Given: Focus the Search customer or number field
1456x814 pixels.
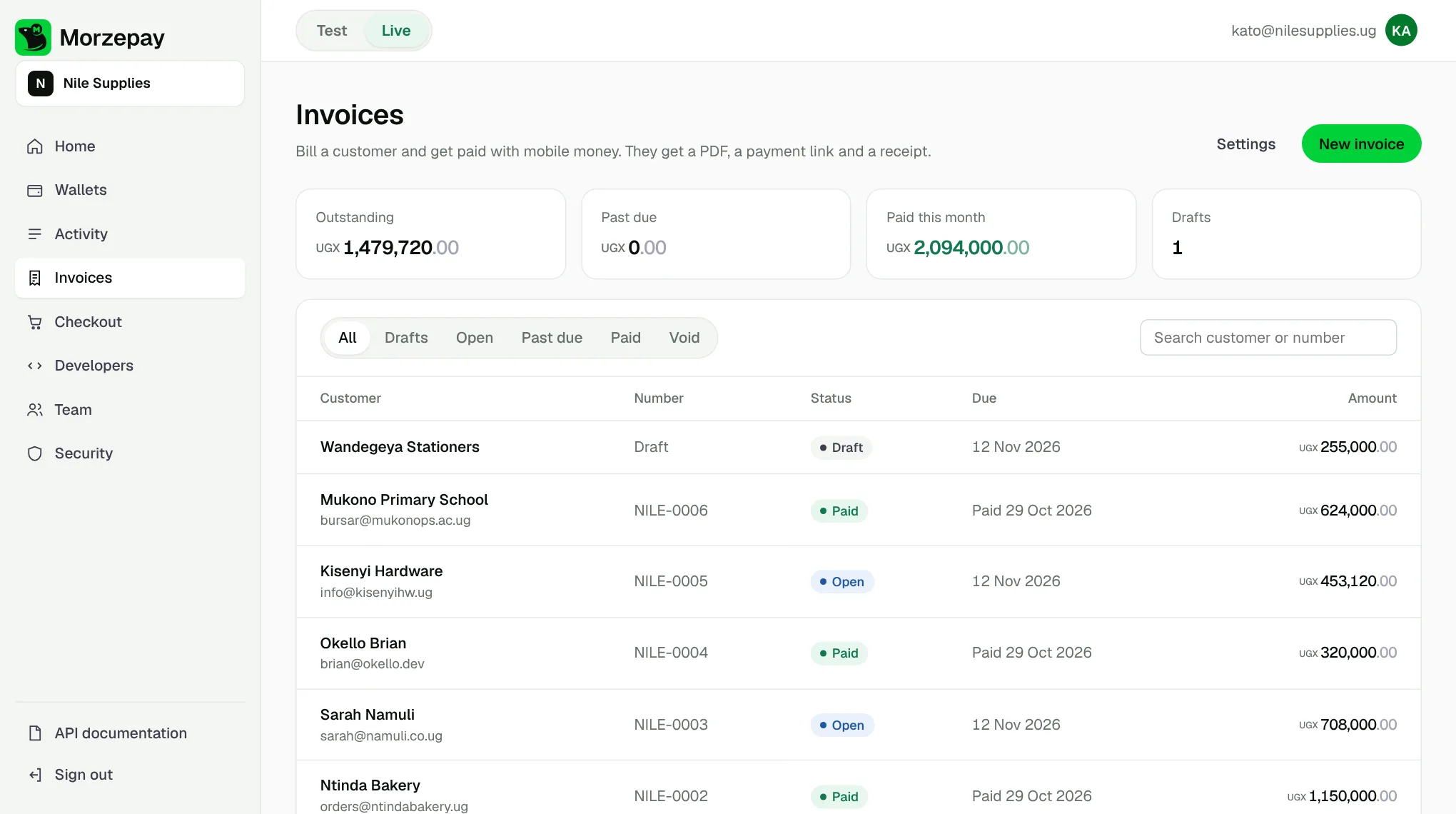Looking at the screenshot, I should tap(1268, 338).
